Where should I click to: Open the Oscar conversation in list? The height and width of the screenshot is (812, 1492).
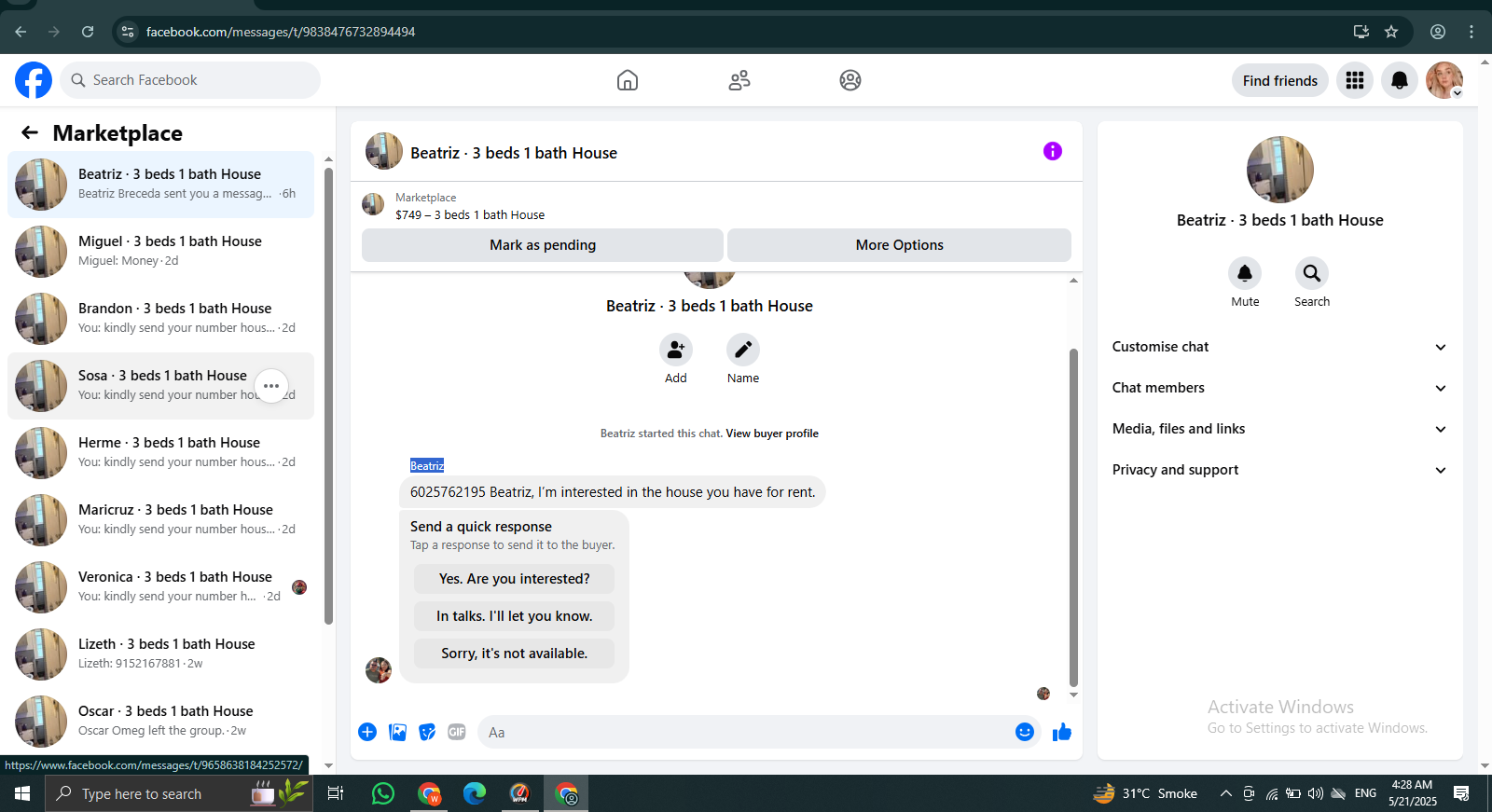pos(160,722)
